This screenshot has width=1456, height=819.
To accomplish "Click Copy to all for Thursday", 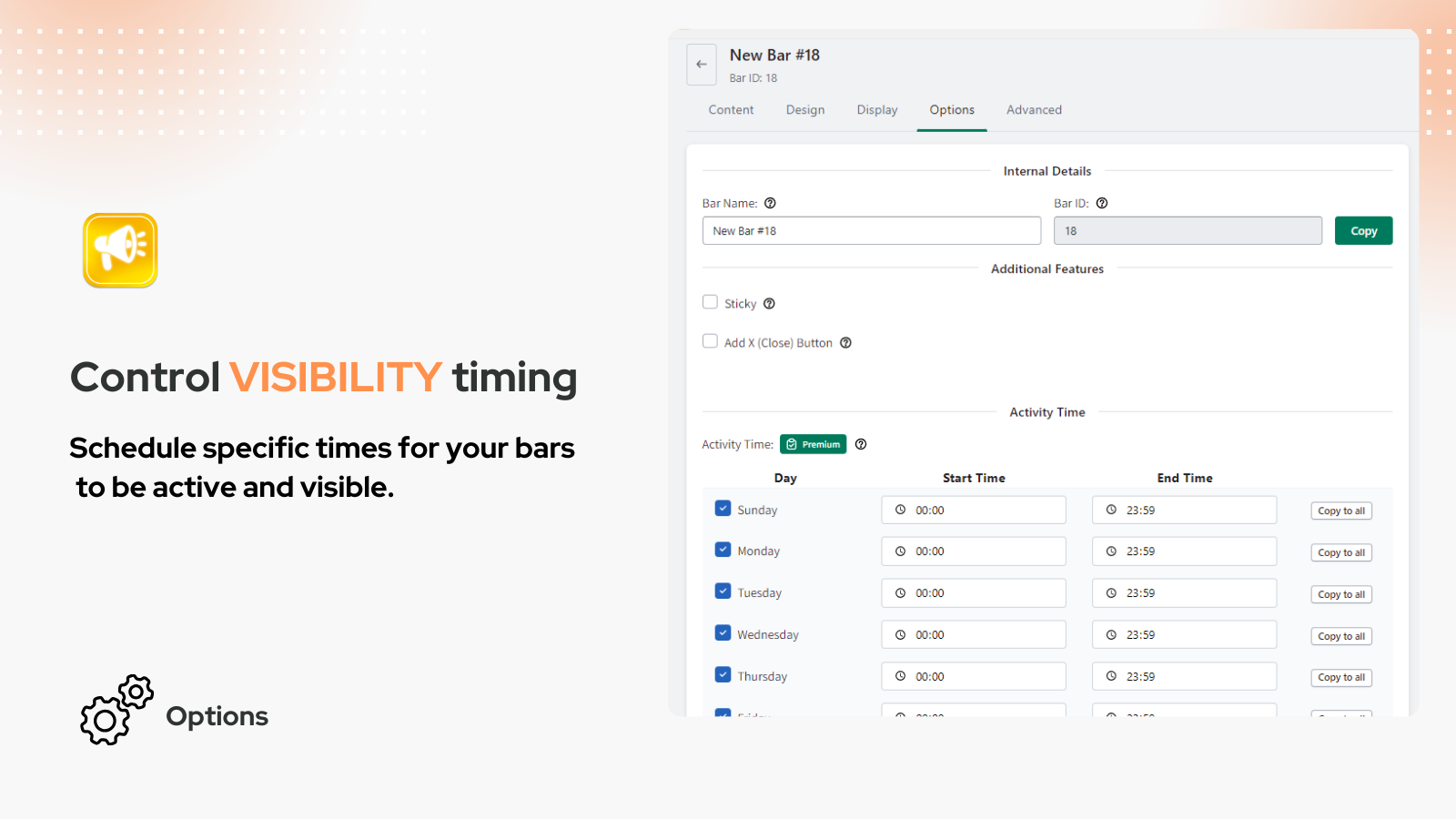I will pyautogui.click(x=1341, y=678).
